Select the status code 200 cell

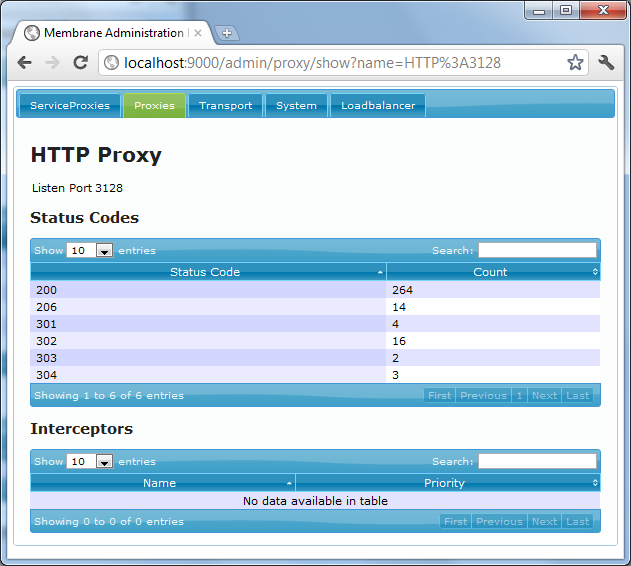pyautogui.click(x=208, y=289)
